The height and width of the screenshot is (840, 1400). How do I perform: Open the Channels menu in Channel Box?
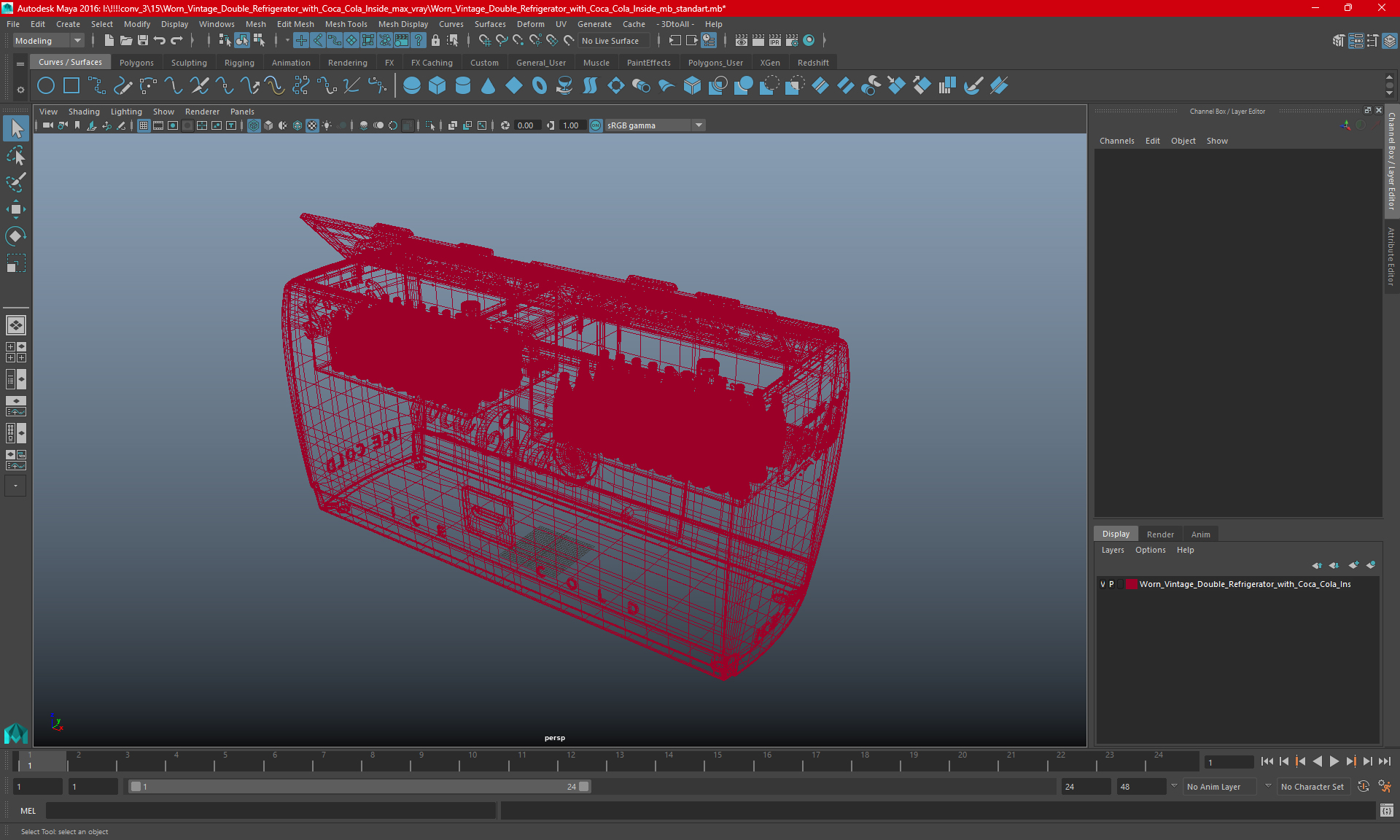click(x=1116, y=141)
